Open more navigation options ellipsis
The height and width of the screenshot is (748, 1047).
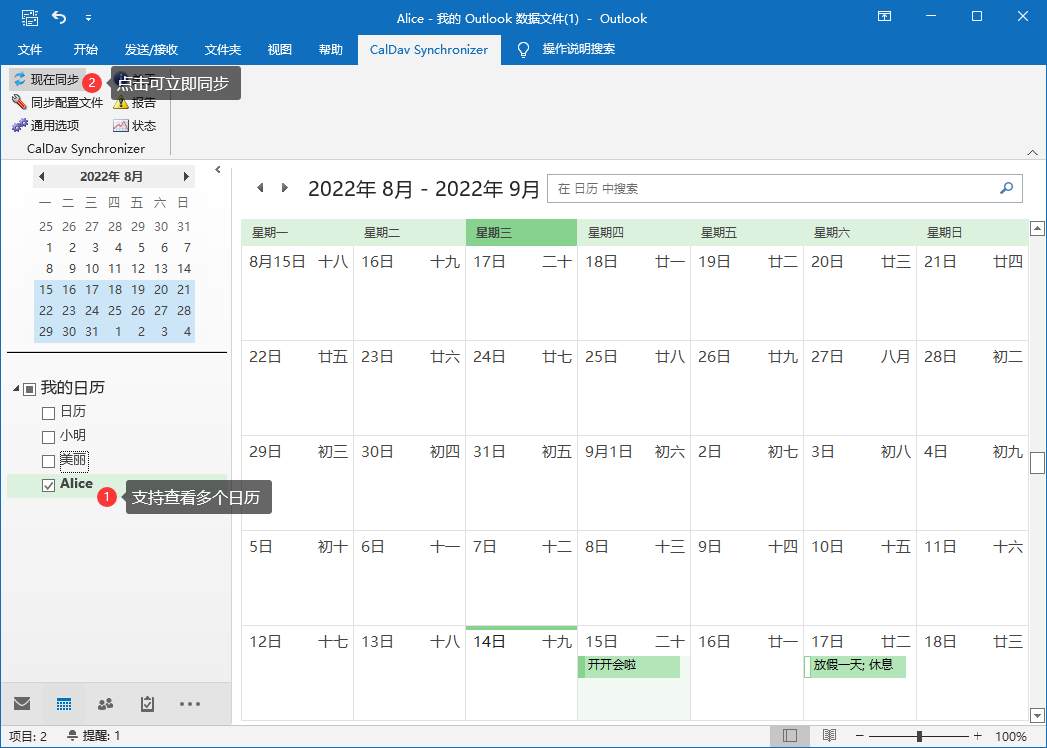(190, 703)
